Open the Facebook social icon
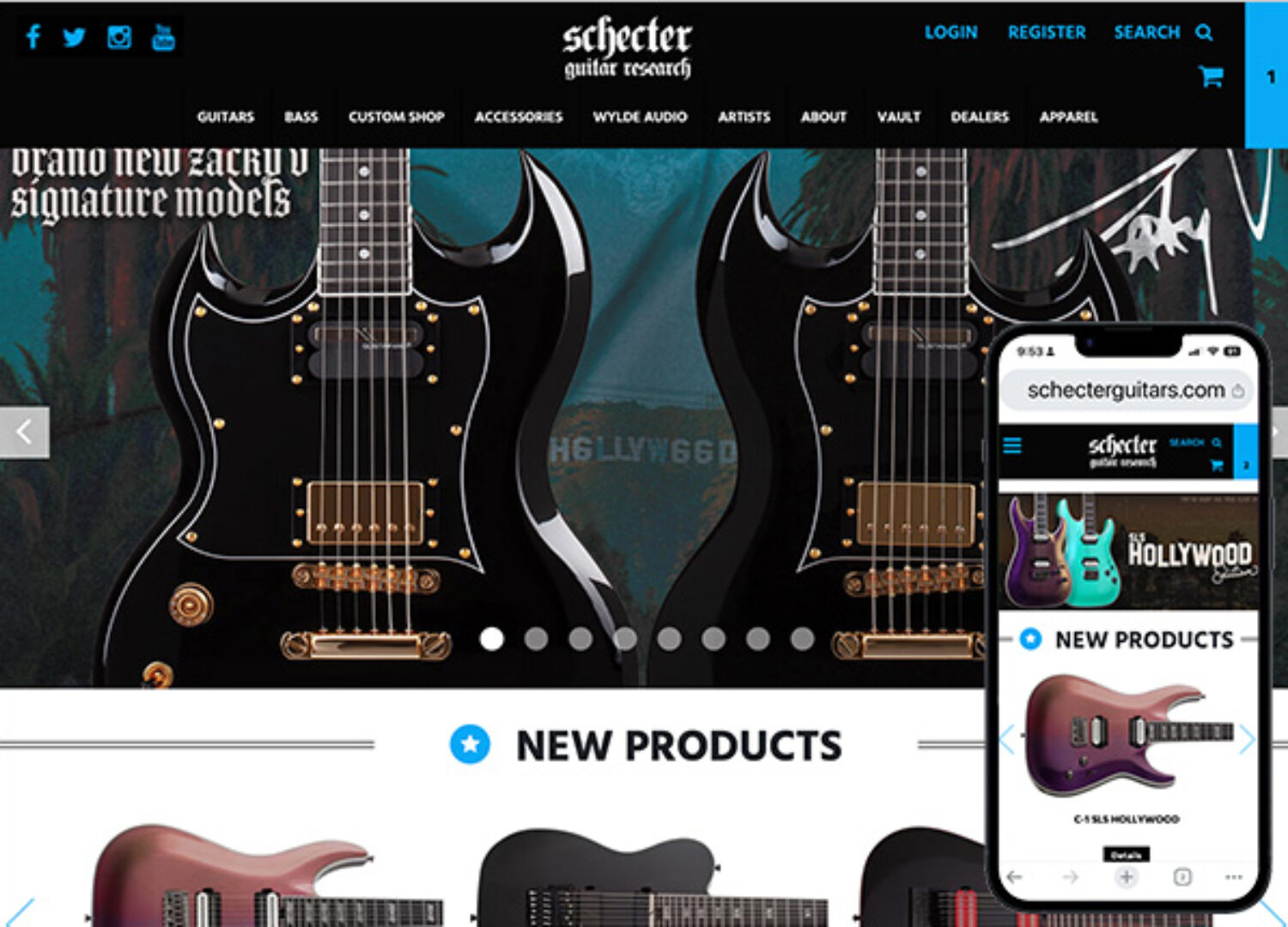The width and height of the screenshot is (1288, 927). coord(33,37)
